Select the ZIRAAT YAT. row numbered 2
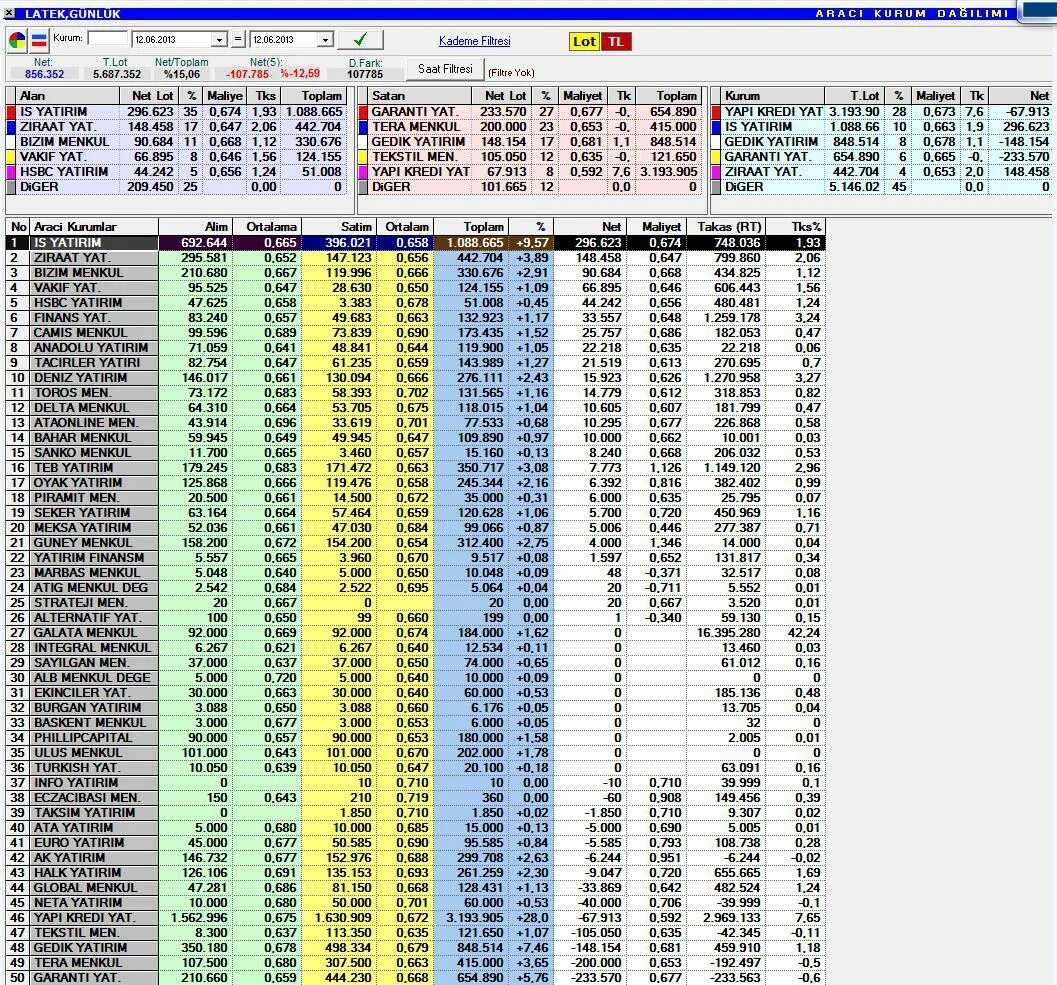 click(415, 258)
